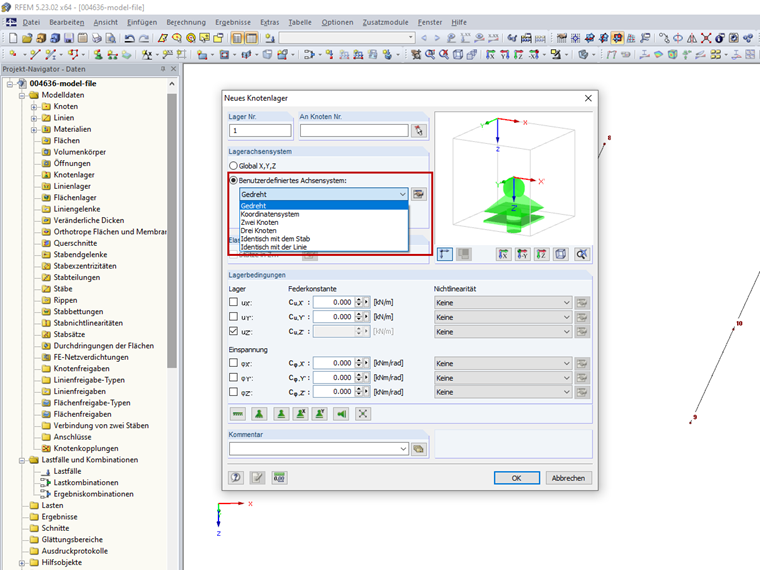Click the units and decimals icon at dialog bottom
Image resolution: width=760 pixels, height=570 pixels.
pos(279,478)
